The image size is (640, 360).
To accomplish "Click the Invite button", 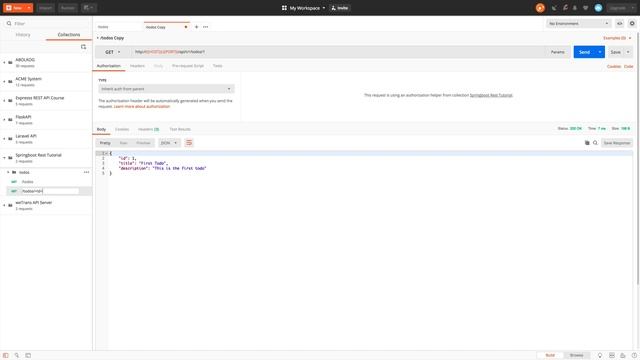I will [340, 8].
